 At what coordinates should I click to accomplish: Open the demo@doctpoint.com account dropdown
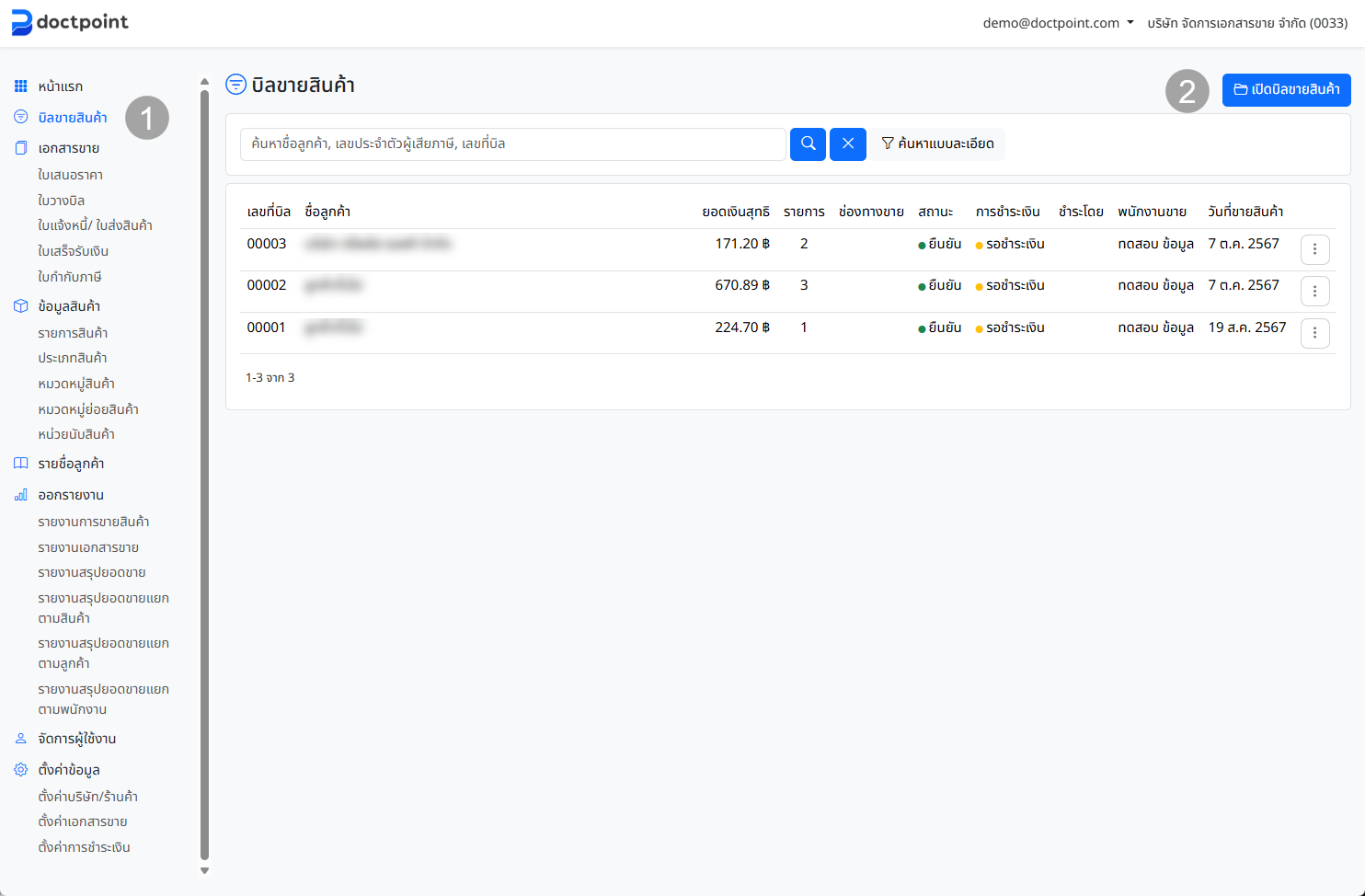pos(1058,23)
